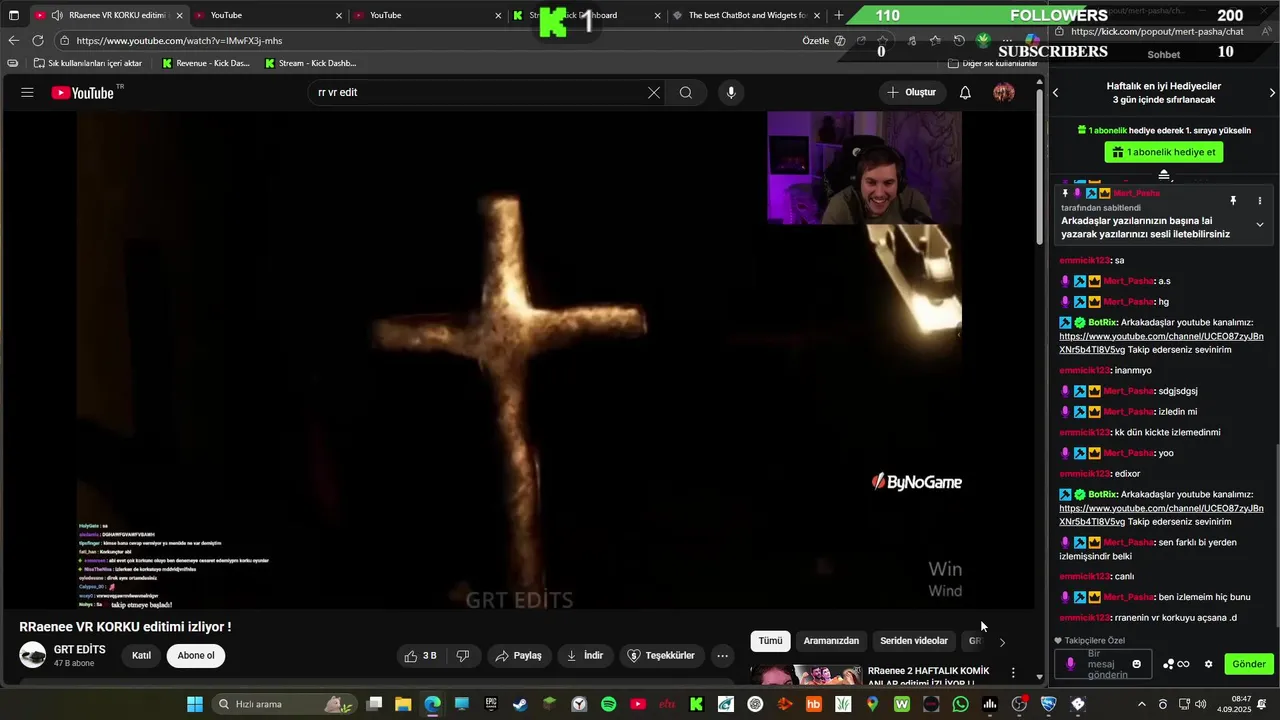Open the GRT EDİTS channel avatar

pos(33,655)
